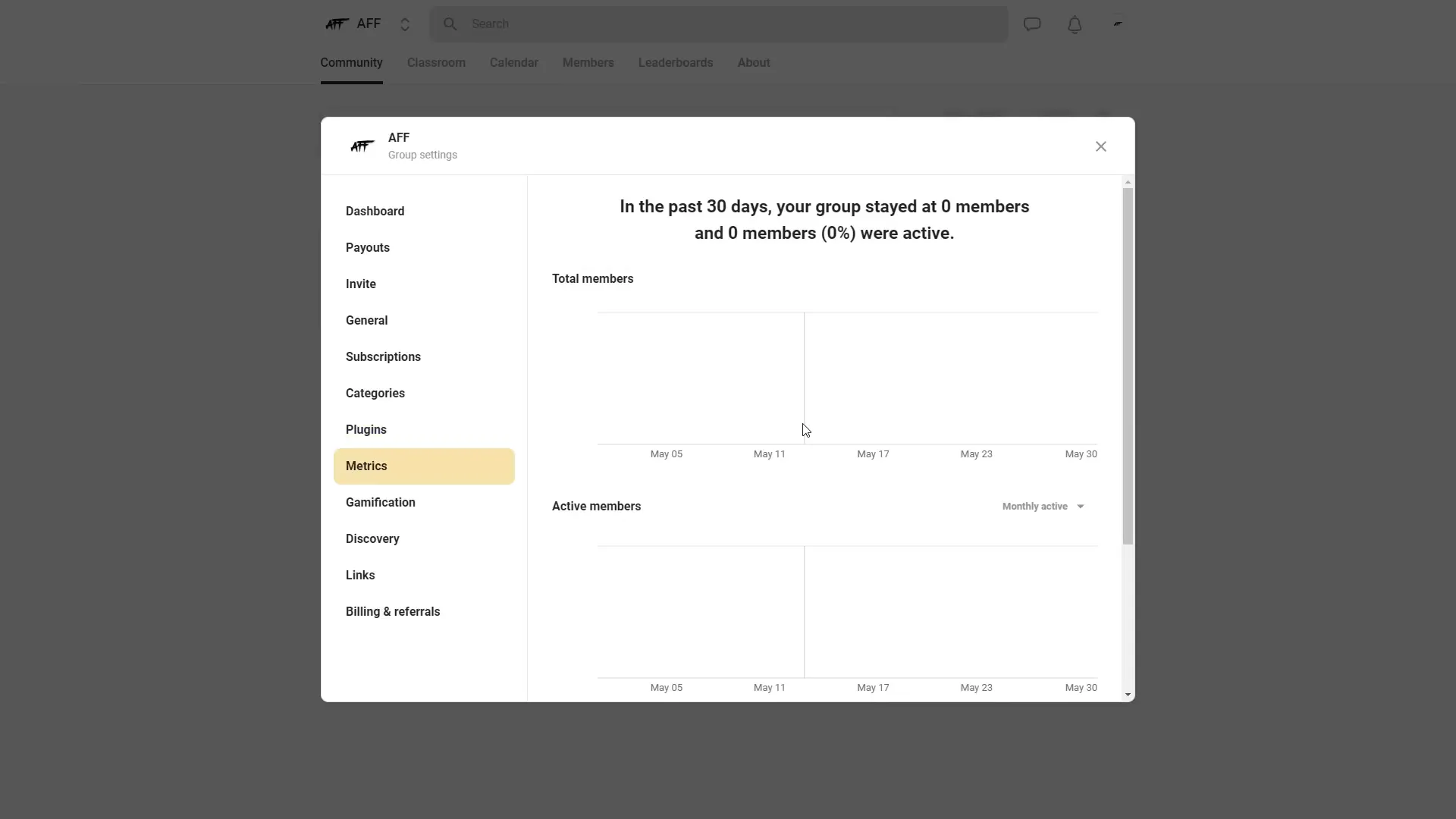Open Links settings section

[424, 576]
